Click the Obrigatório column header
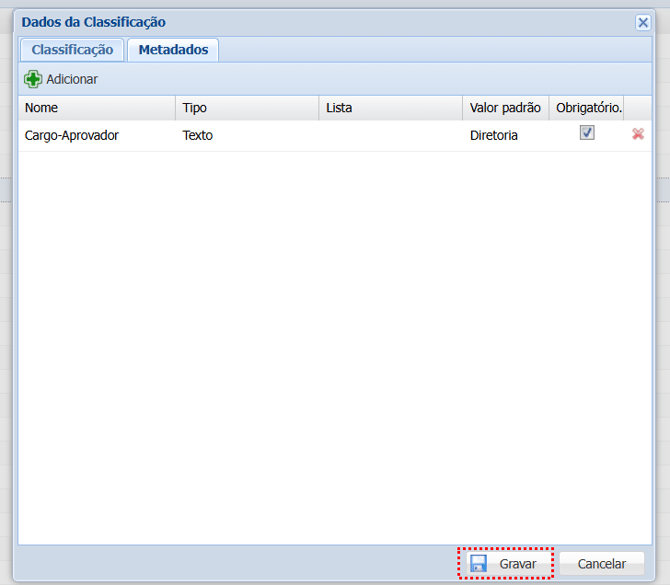The width and height of the screenshot is (670, 585). 587,108
